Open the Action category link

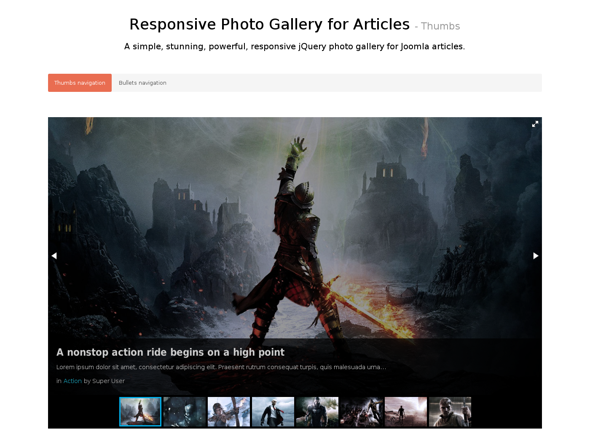pos(72,381)
